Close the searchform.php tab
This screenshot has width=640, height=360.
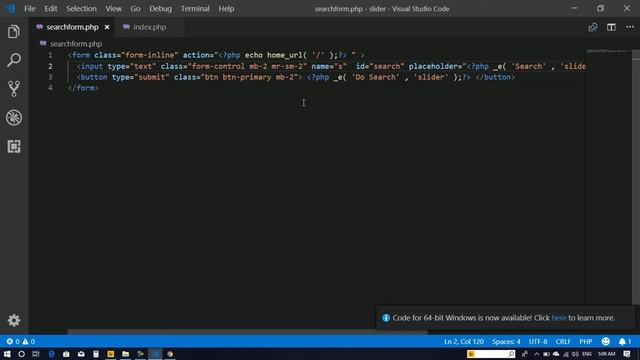pos(107,27)
